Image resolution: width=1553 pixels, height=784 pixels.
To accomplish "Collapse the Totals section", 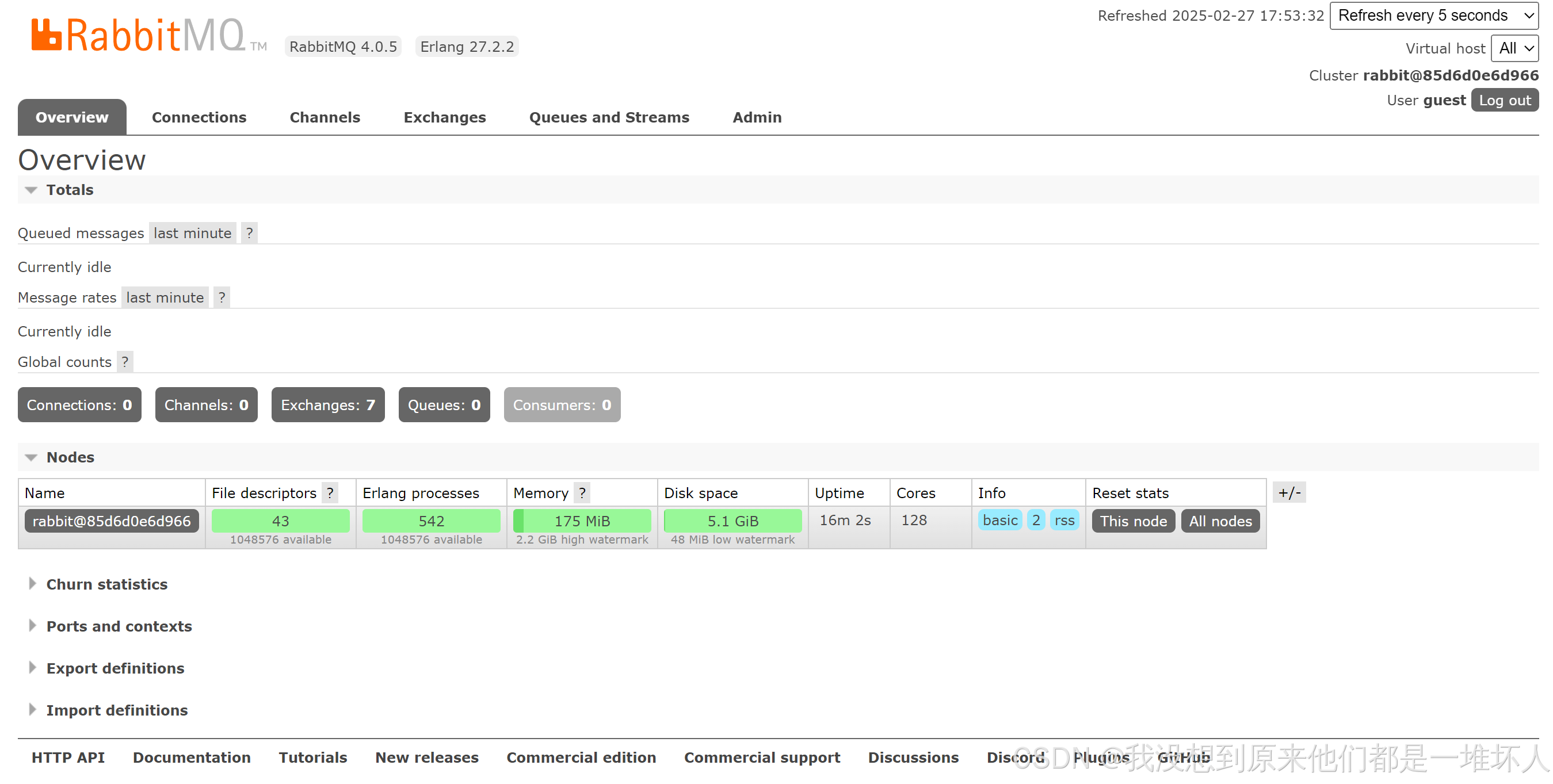I will pos(69,190).
